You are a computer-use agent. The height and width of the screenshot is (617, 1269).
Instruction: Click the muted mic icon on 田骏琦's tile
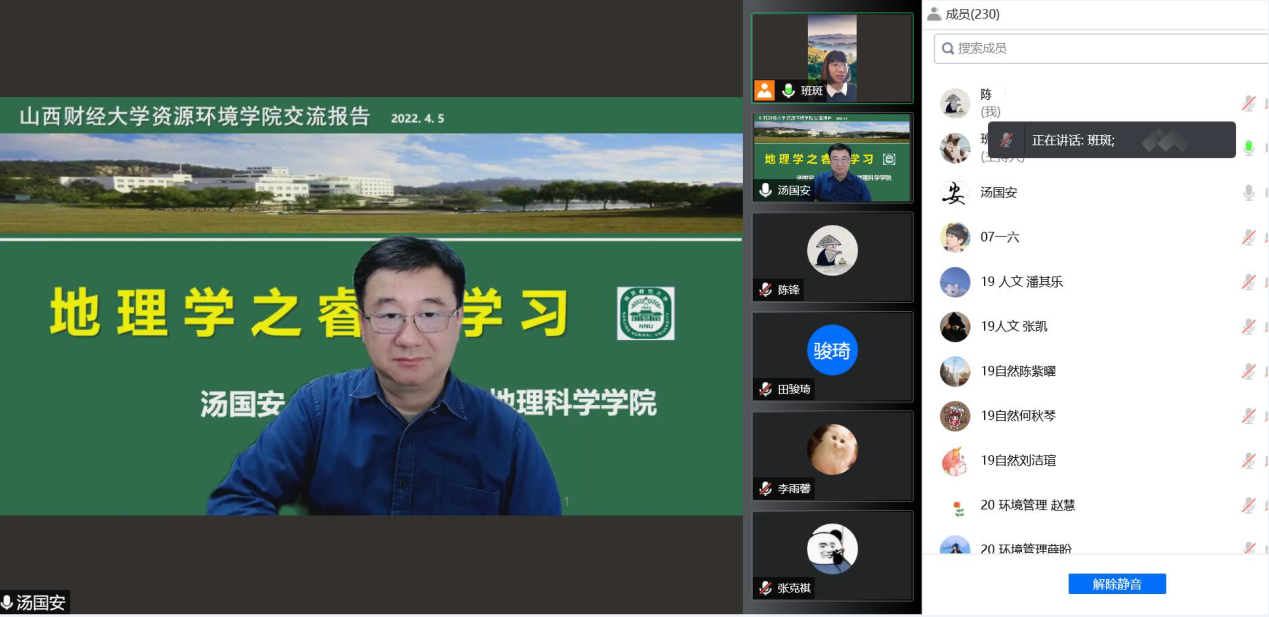765,389
